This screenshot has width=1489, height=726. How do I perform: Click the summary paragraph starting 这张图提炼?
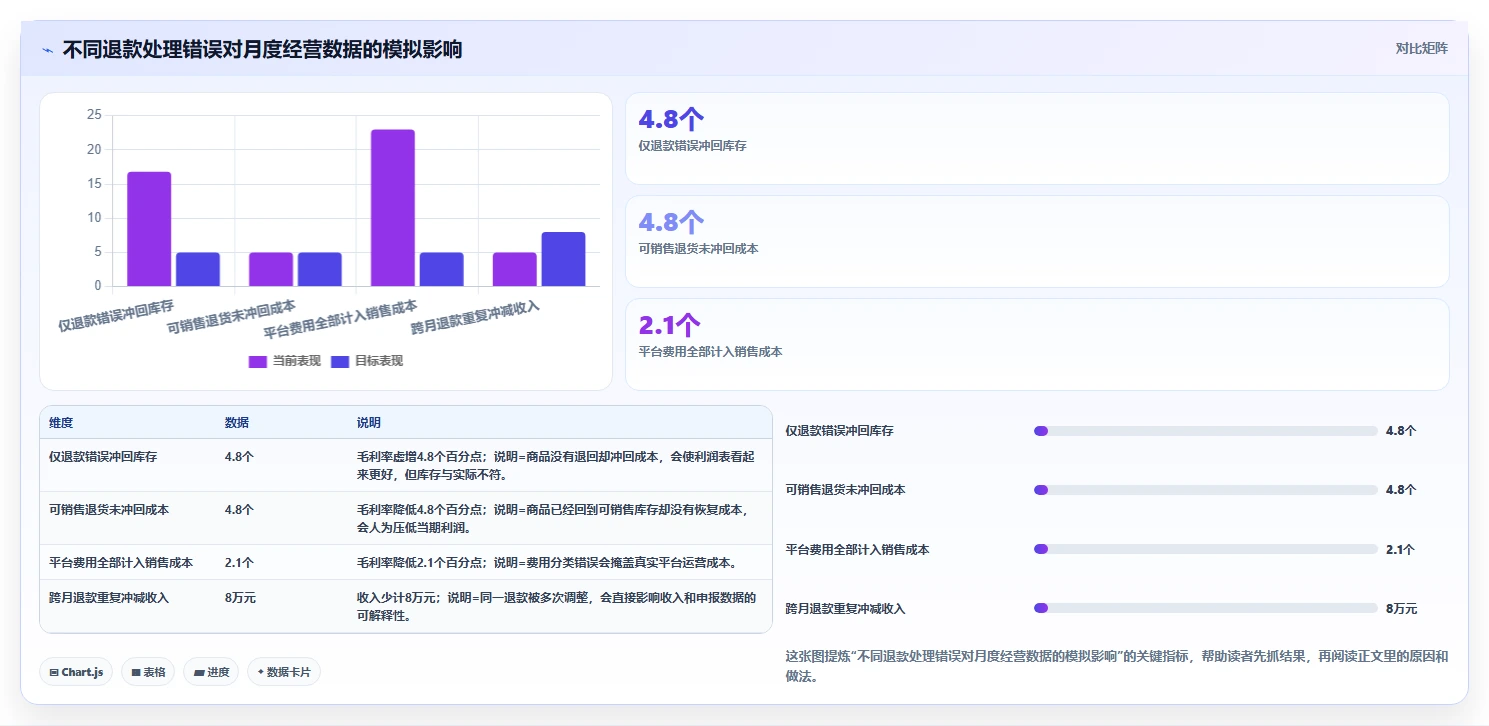(x=1117, y=666)
